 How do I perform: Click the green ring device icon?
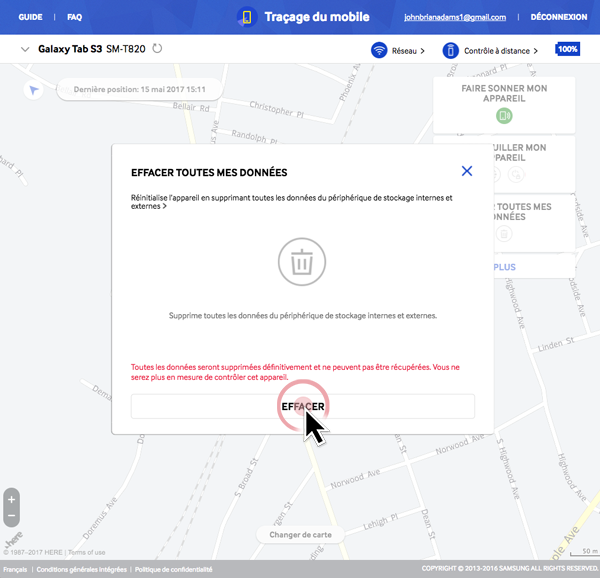coord(504,116)
